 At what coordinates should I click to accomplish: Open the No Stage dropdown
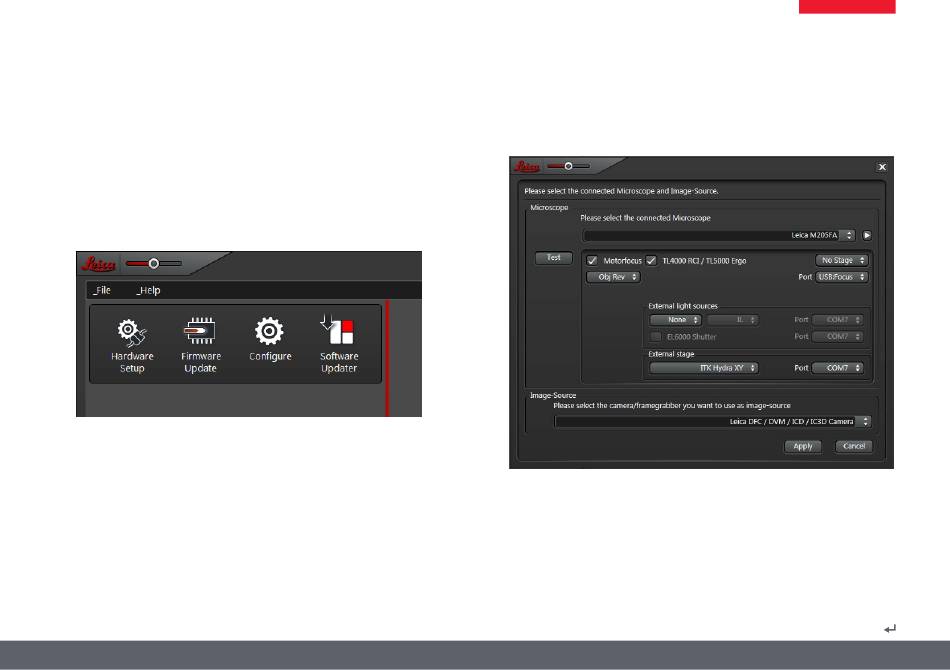(841, 260)
